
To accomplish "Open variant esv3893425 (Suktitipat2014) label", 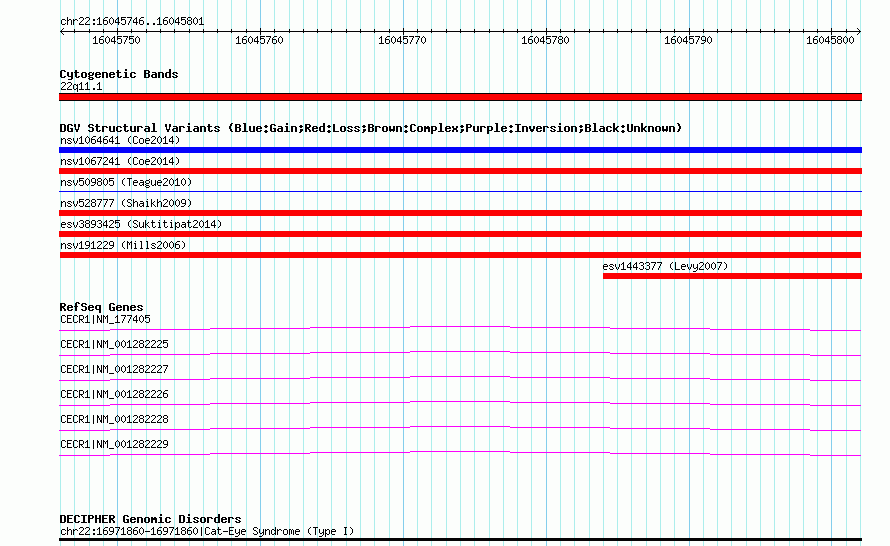I will click(x=141, y=224).
